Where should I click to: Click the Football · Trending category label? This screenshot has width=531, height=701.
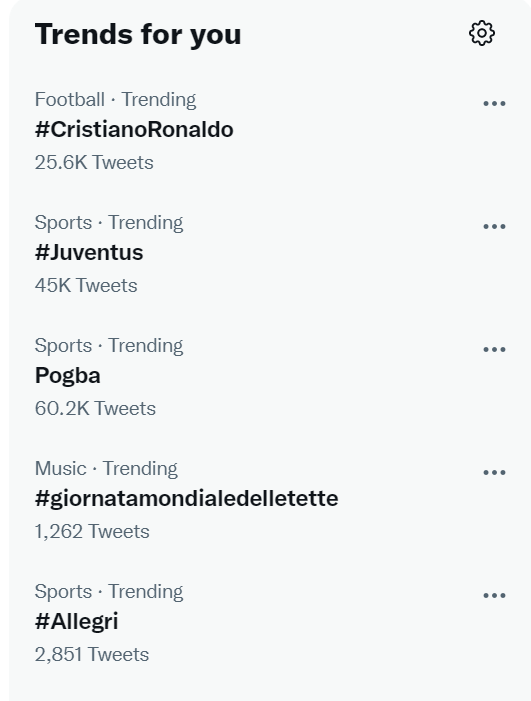pyautogui.click(x=115, y=100)
